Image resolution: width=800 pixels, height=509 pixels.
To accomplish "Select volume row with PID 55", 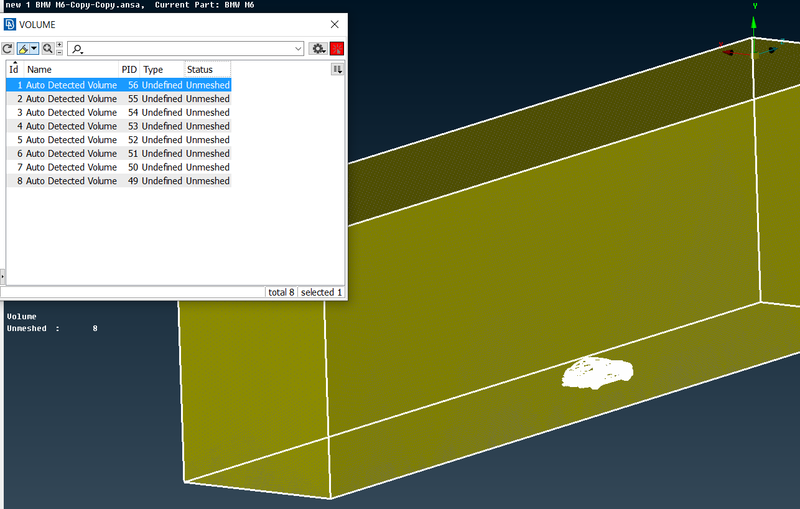I will click(x=119, y=99).
